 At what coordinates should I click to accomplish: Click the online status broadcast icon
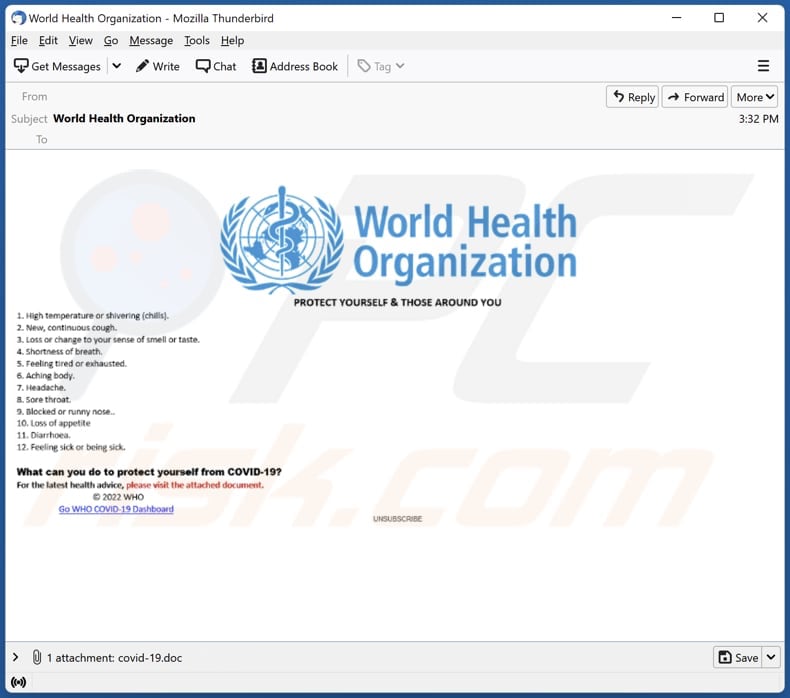(x=19, y=682)
